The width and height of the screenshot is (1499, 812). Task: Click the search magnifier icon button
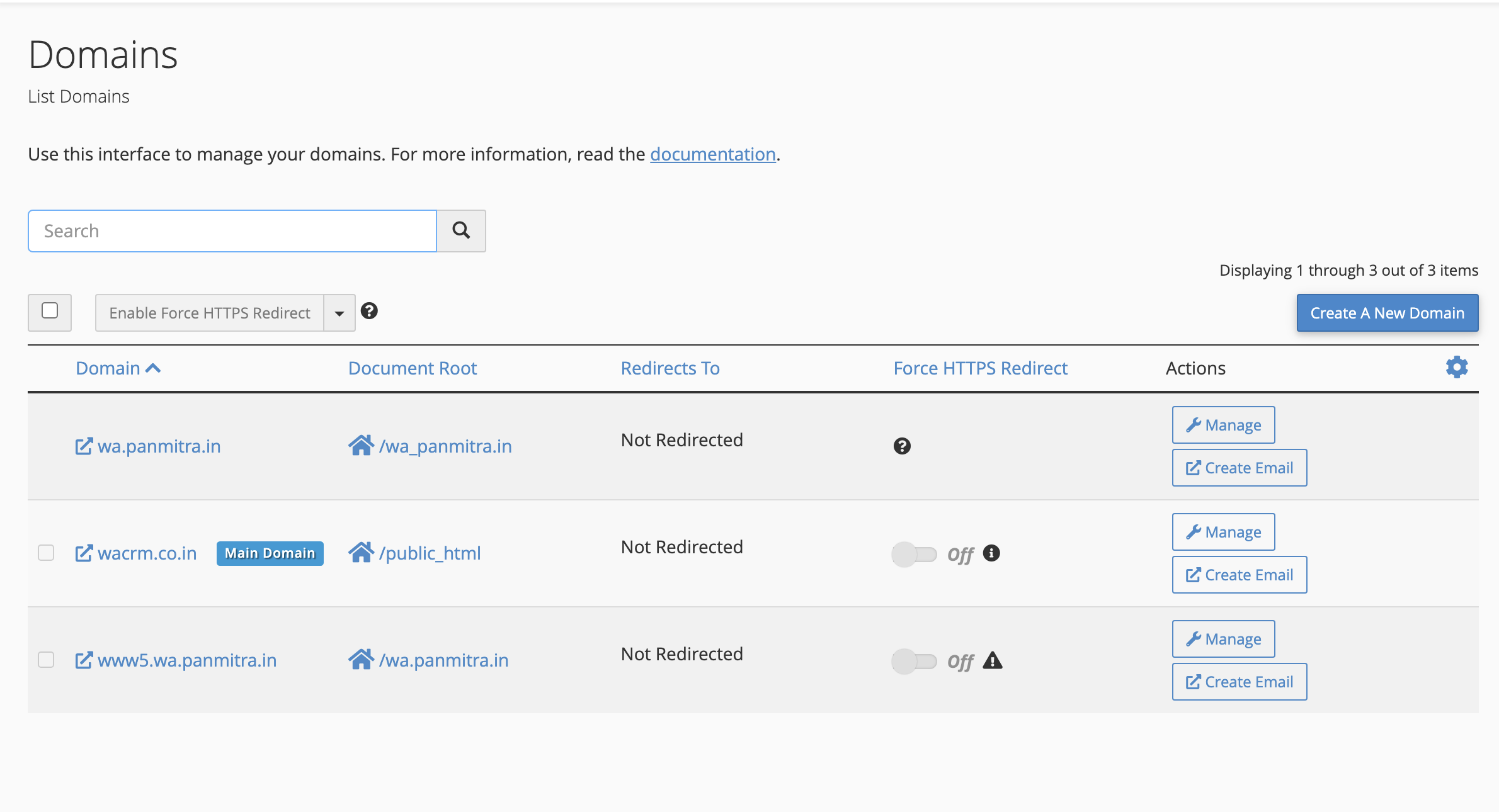click(x=461, y=231)
